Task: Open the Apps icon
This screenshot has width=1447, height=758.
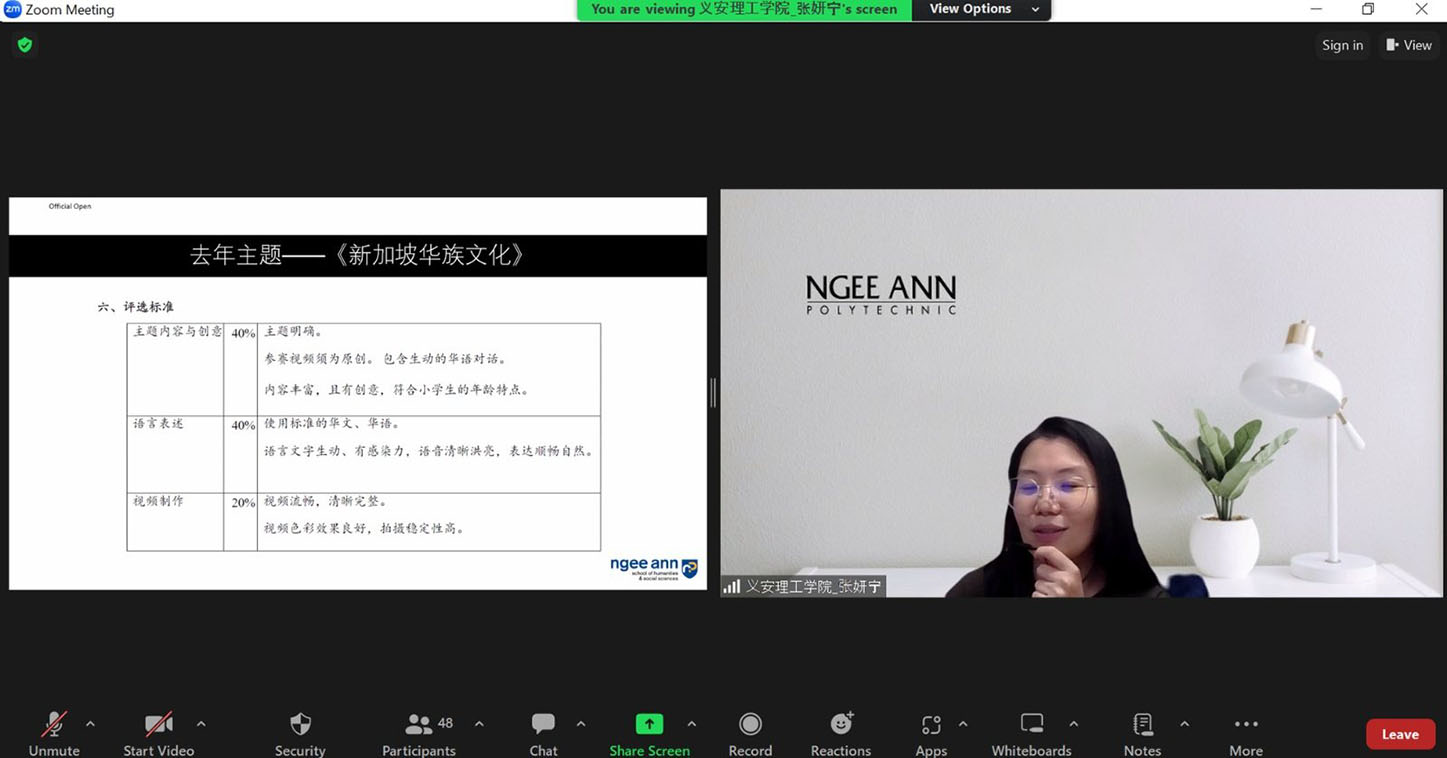Action: 931,725
